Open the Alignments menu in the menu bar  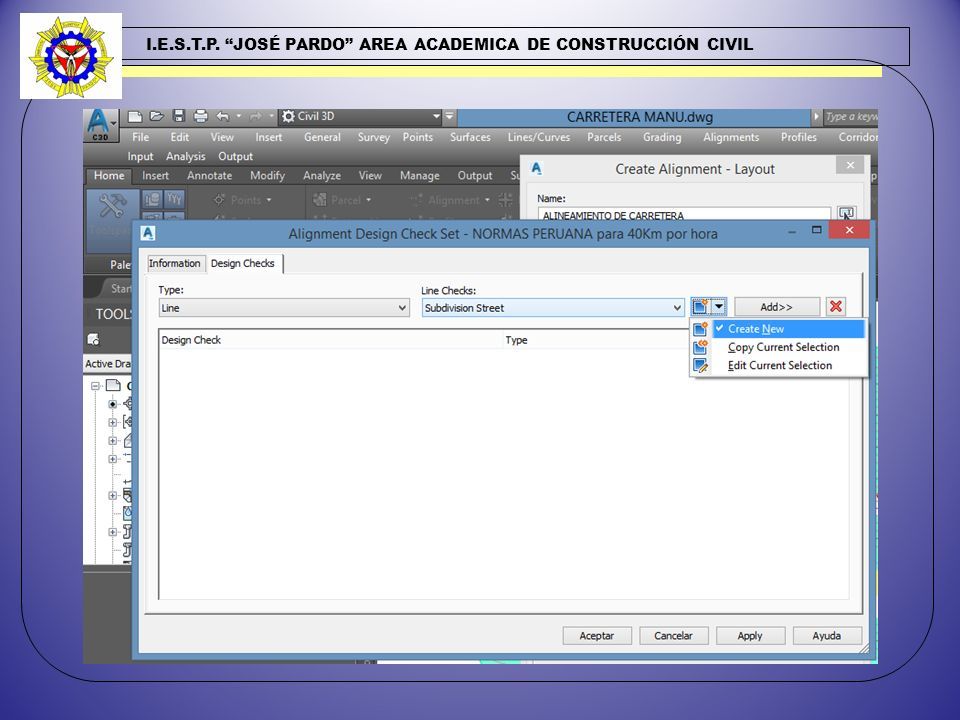(731, 137)
